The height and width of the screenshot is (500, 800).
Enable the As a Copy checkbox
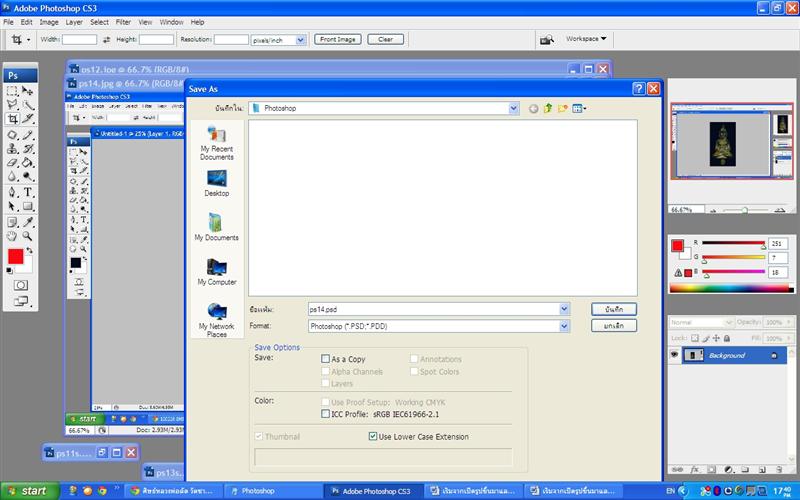pyautogui.click(x=326, y=359)
